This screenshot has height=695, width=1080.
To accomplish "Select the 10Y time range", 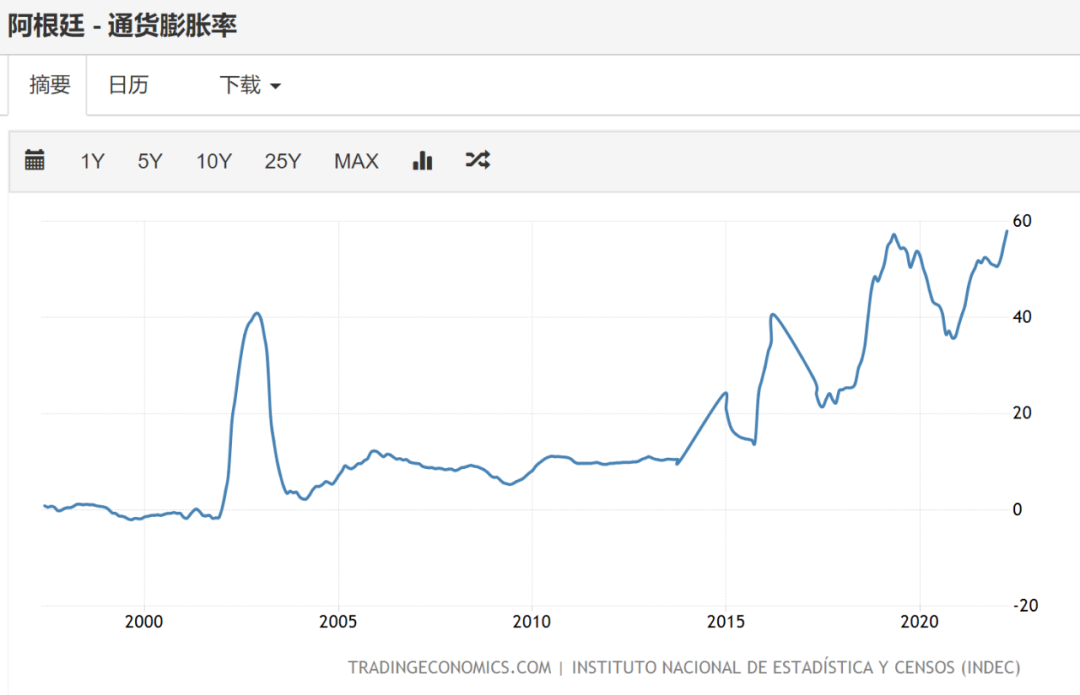I will [x=214, y=161].
